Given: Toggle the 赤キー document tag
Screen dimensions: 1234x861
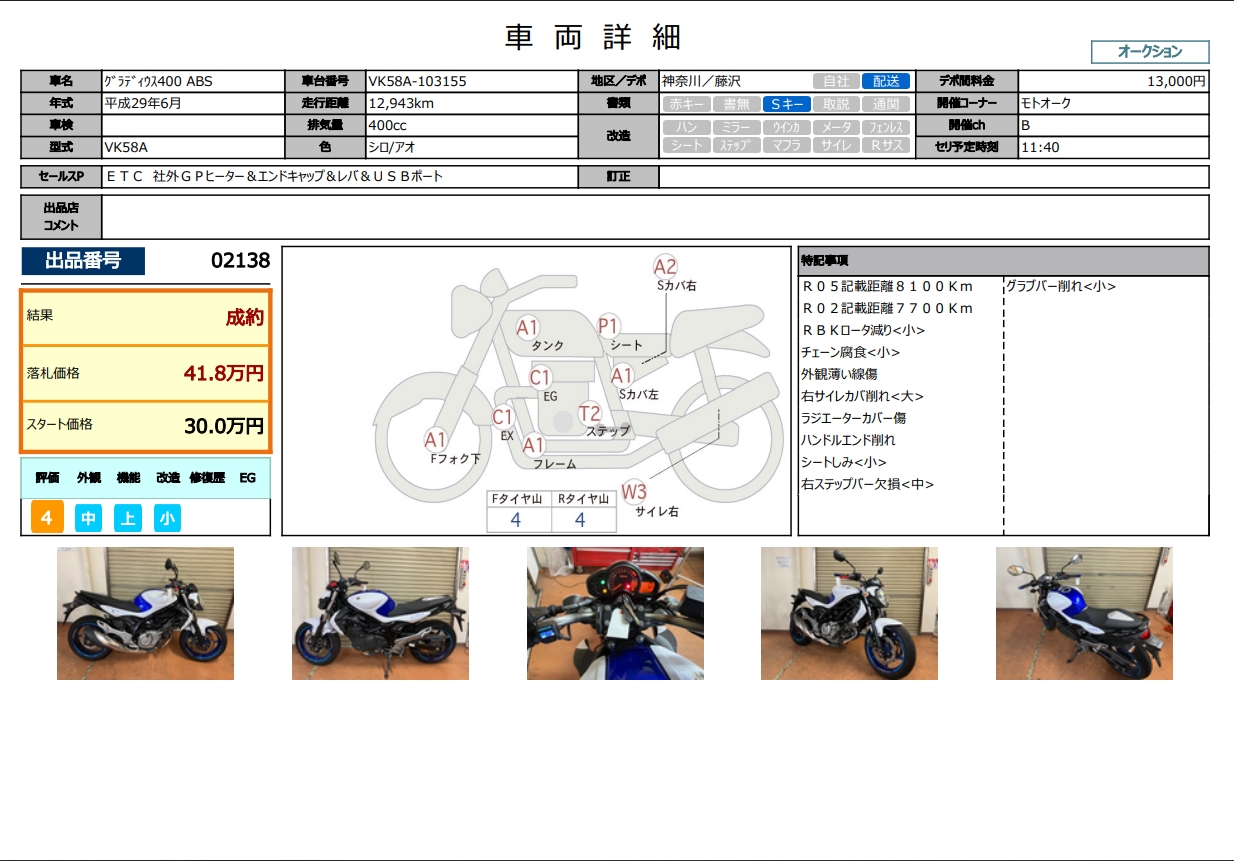Looking at the screenshot, I should tap(686, 104).
